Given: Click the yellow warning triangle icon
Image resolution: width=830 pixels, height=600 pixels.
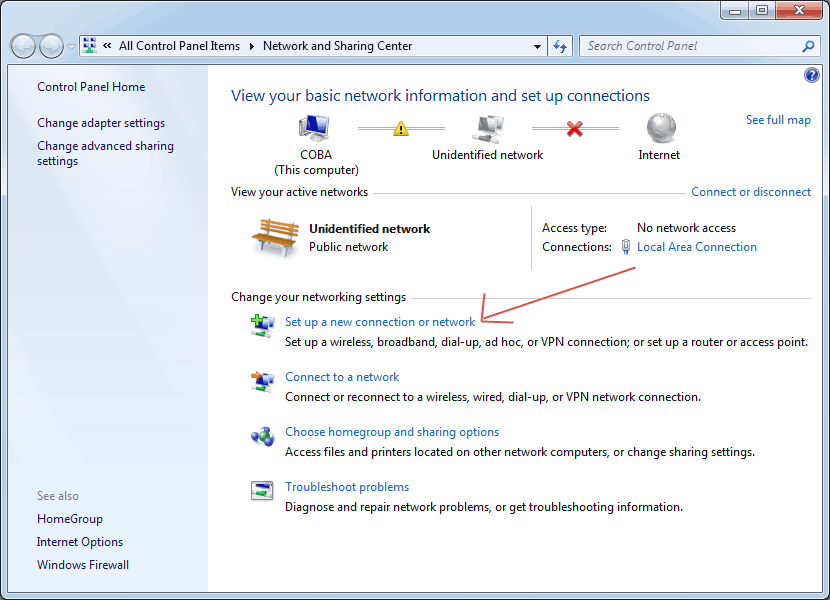Looking at the screenshot, I should pos(401,129).
